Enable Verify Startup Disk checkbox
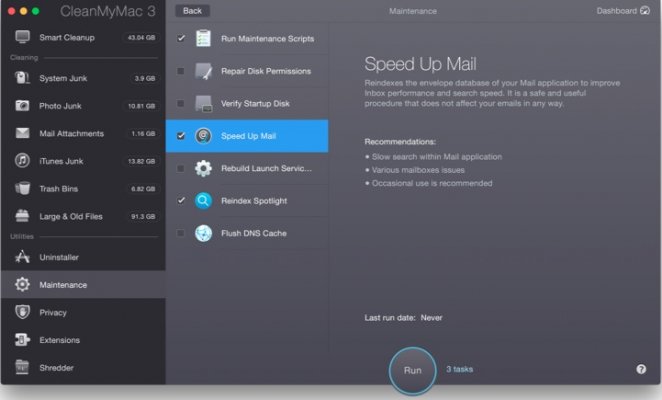 pyautogui.click(x=181, y=103)
